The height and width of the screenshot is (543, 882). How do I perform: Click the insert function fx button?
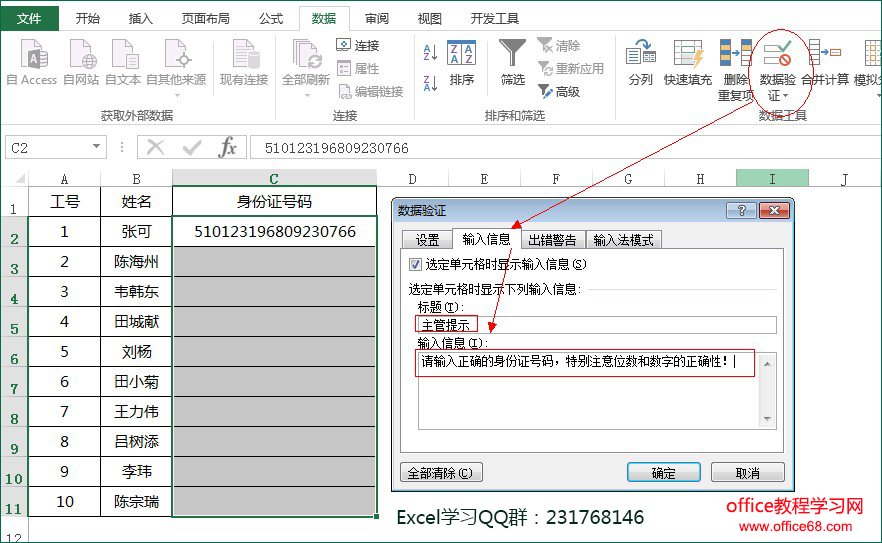(228, 147)
